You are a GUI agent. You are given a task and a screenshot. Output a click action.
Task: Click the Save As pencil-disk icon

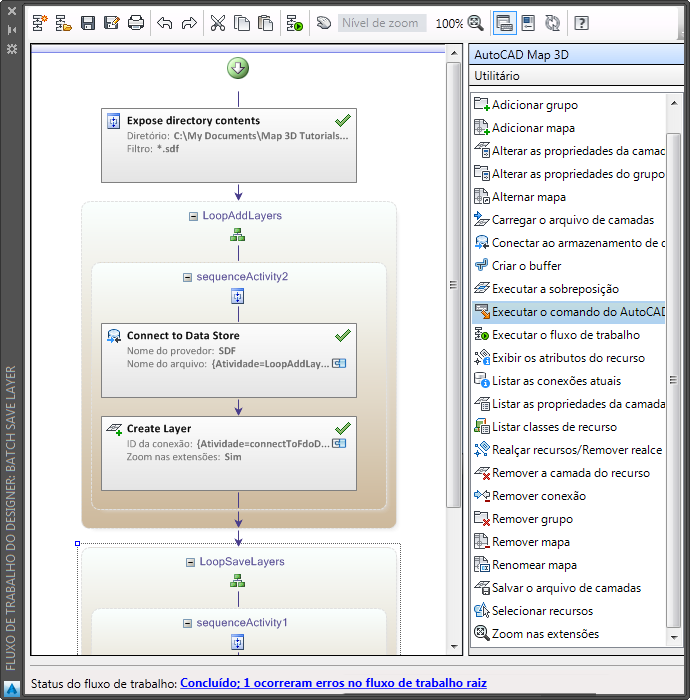[111, 23]
